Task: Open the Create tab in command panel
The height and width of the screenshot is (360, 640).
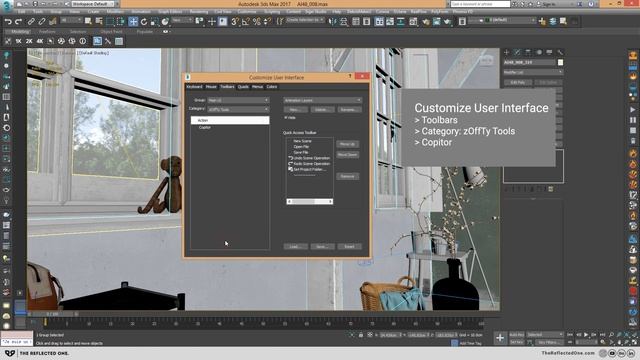Action: coord(507,52)
